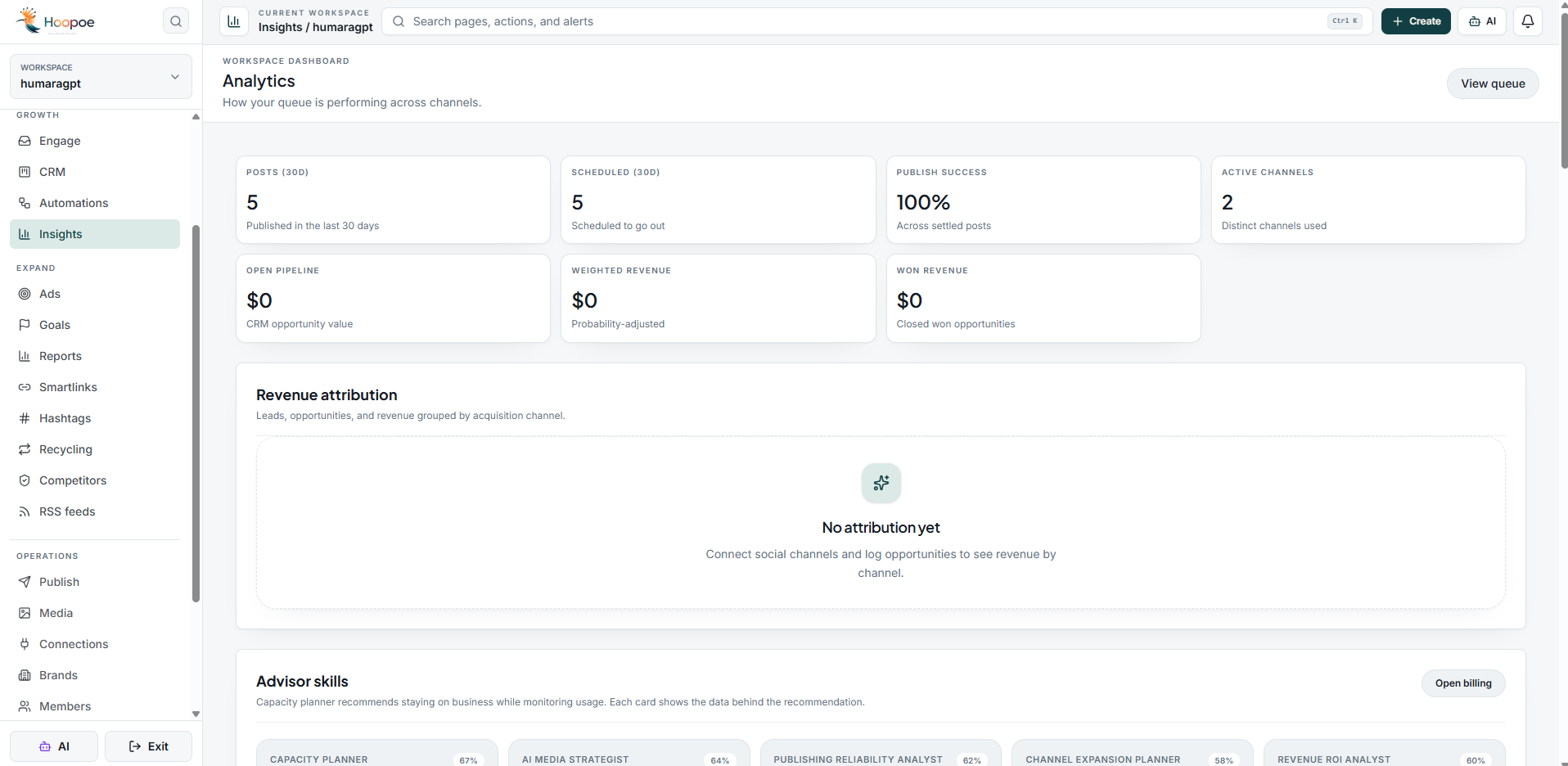Click the Goals flag icon
The image size is (1568, 766).
tap(25, 325)
